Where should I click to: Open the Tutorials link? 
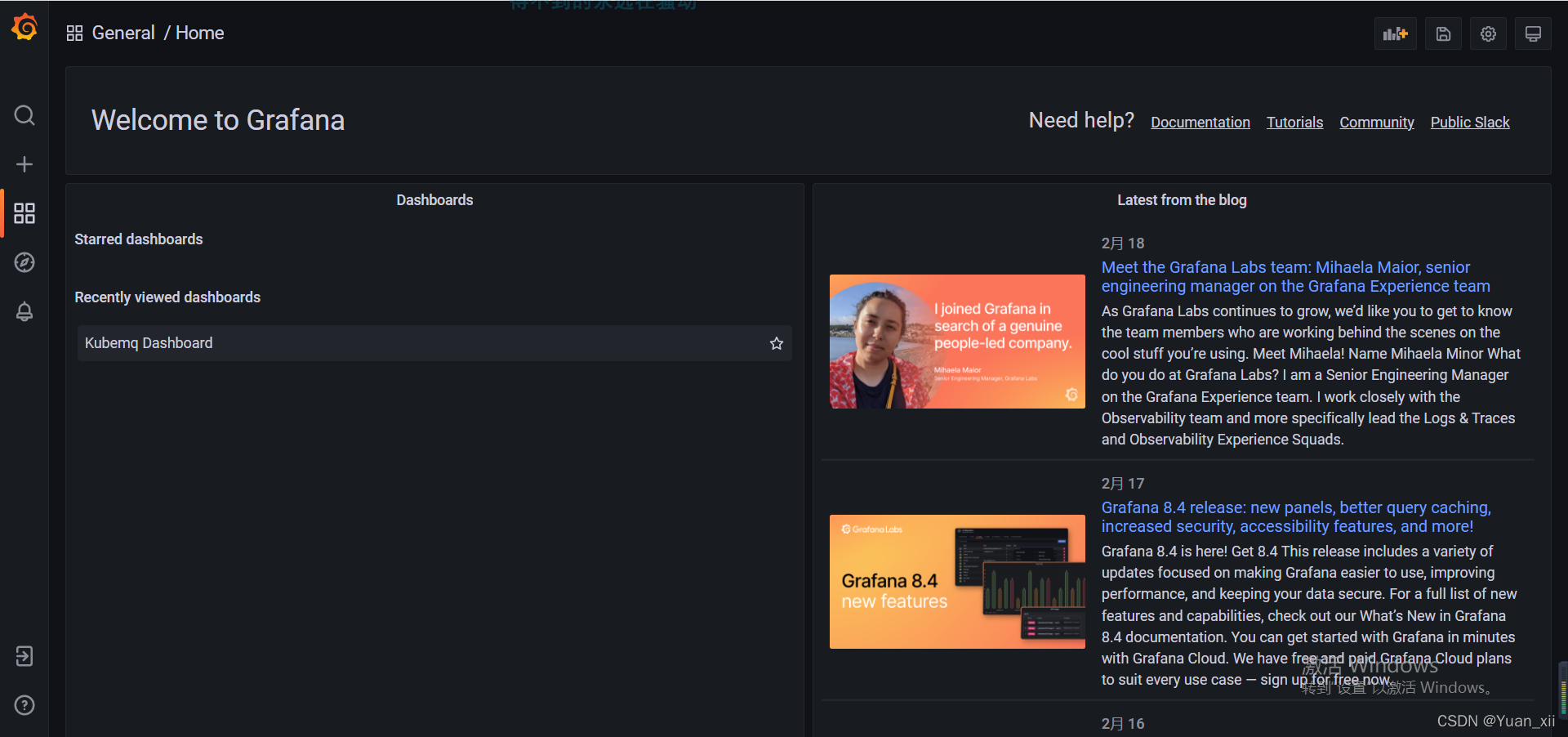pos(1294,123)
